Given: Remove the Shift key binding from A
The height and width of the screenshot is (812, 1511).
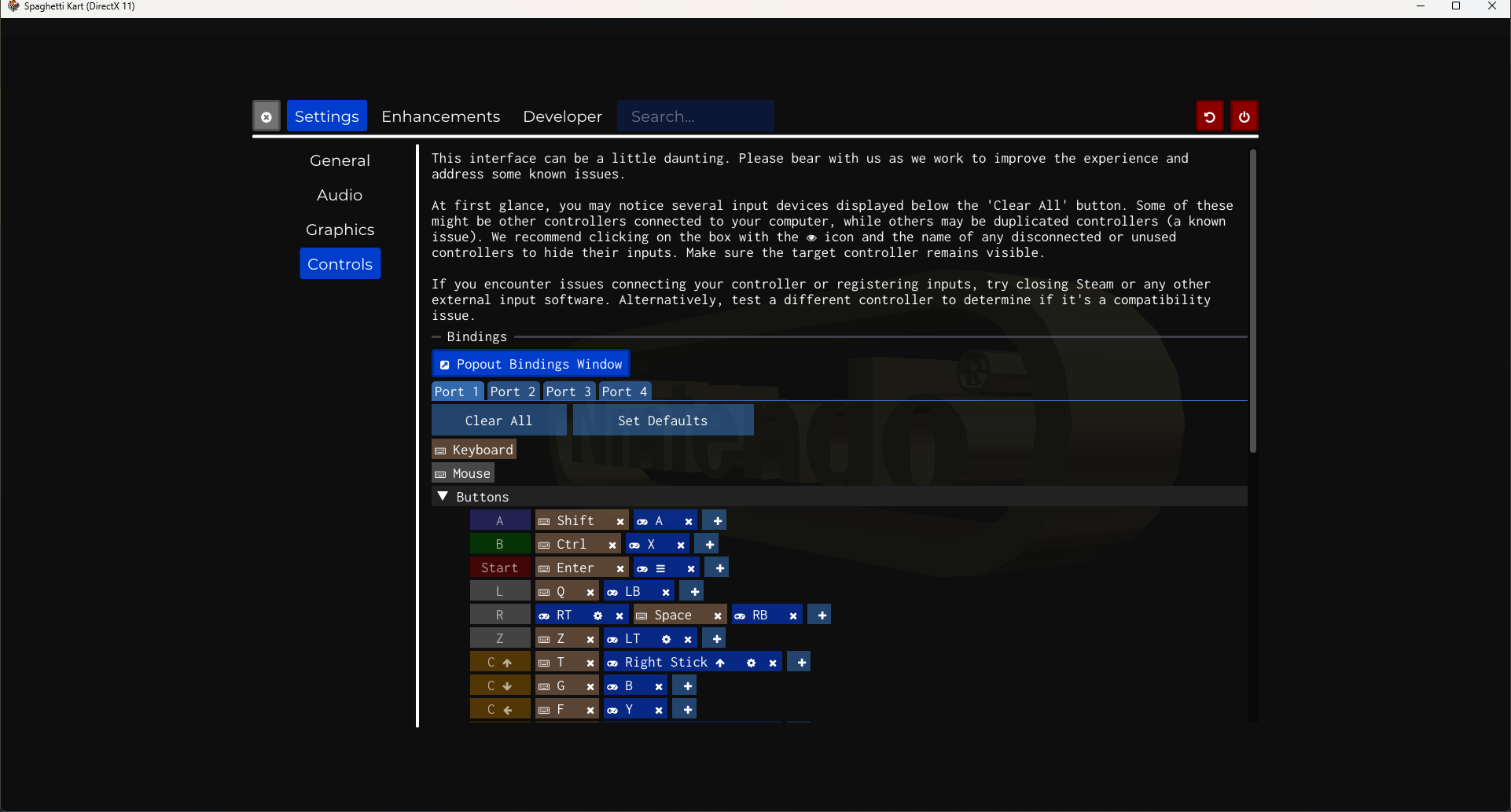Looking at the screenshot, I should click(619, 521).
